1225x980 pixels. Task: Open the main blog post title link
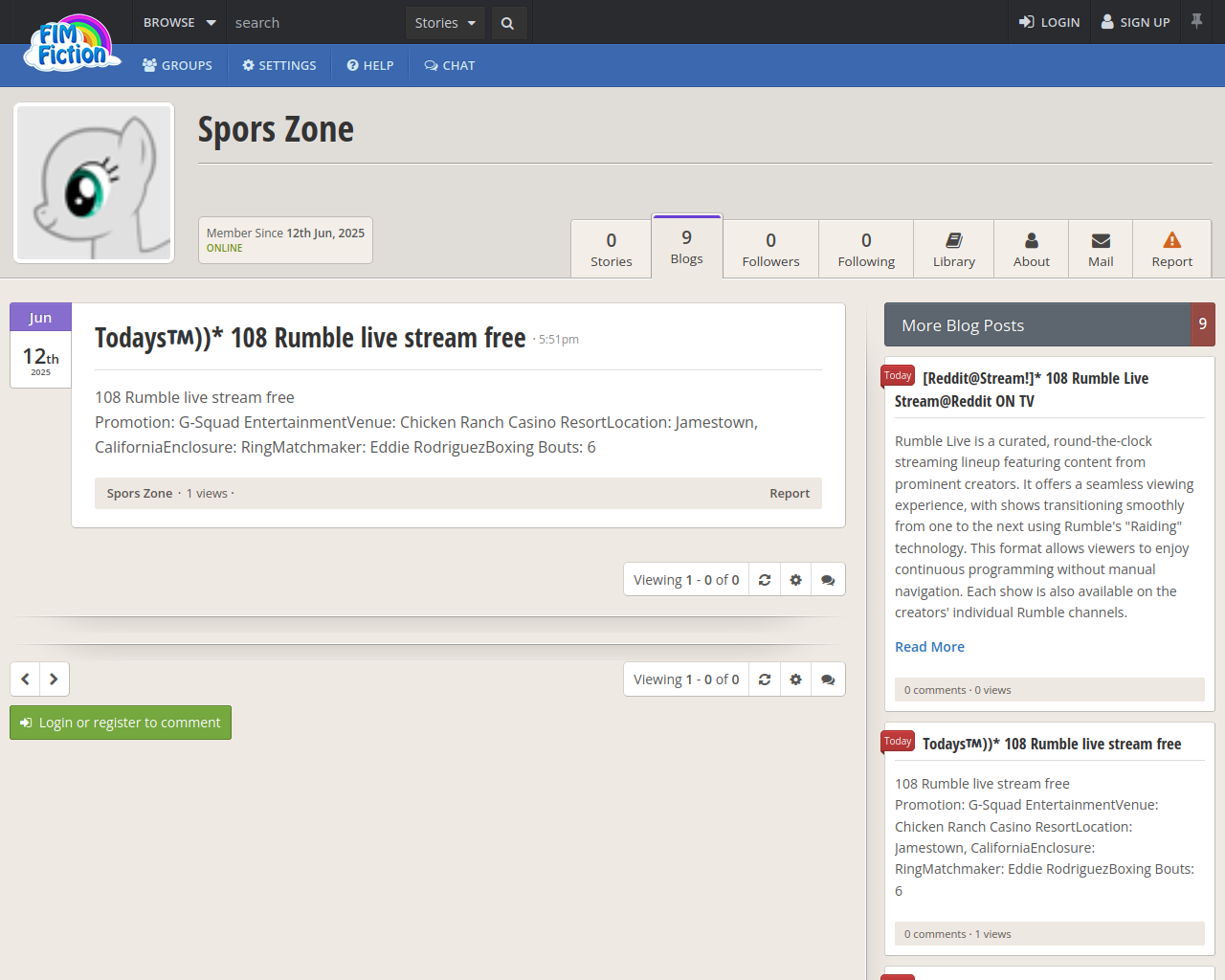pyautogui.click(x=310, y=338)
